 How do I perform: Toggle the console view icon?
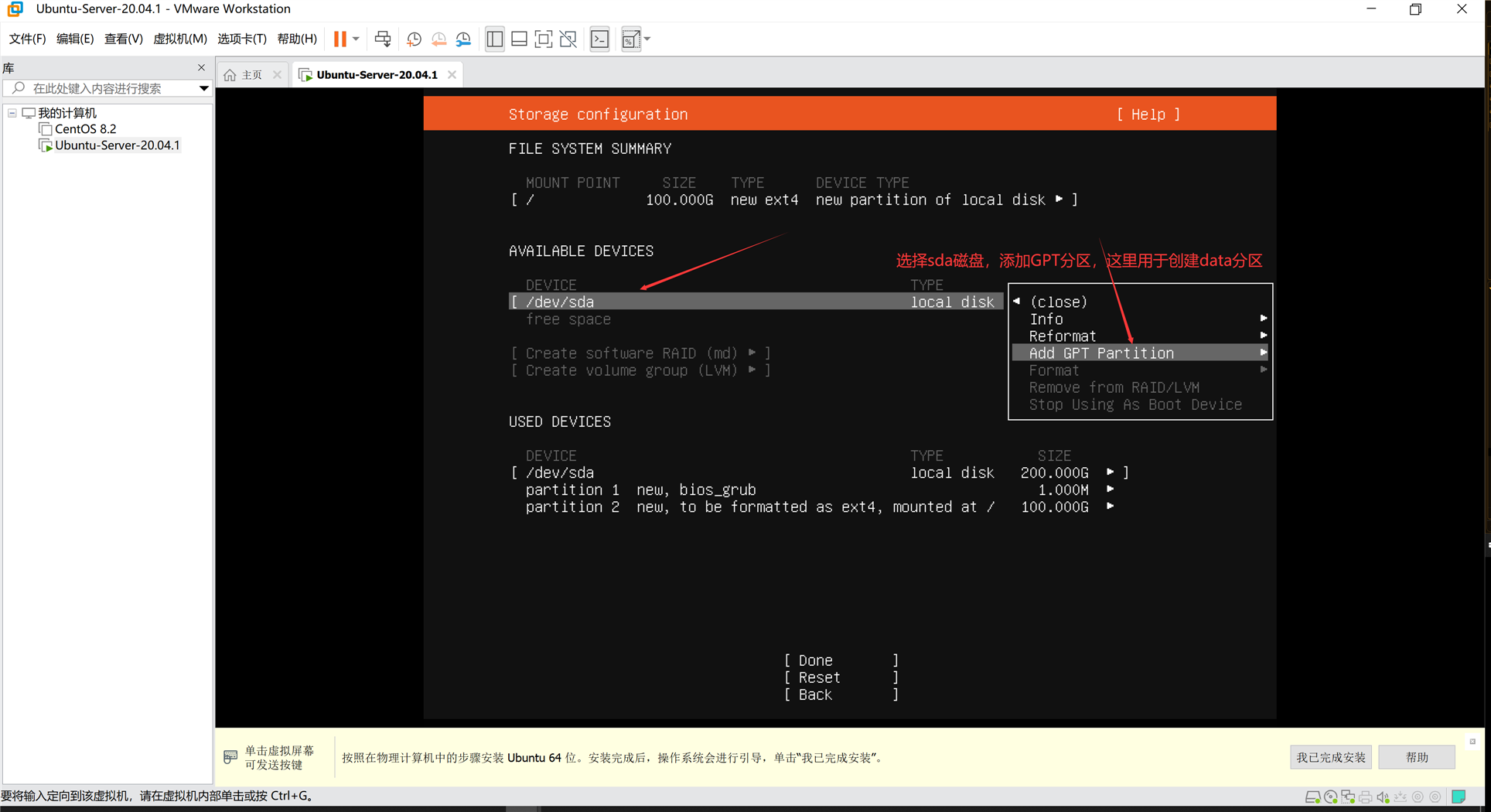click(x=599, y=39)
